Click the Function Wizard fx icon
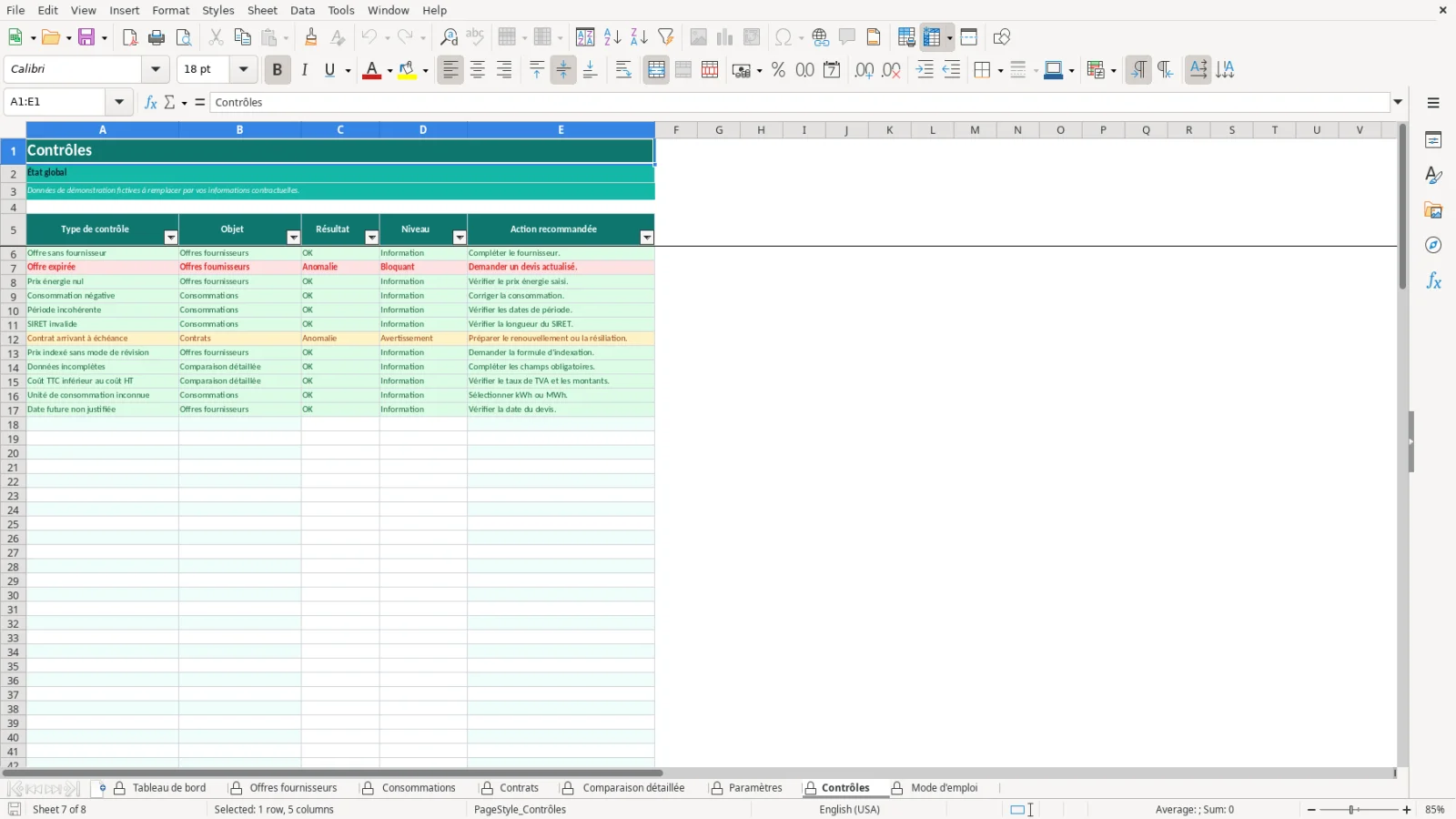This screenshot has width=1456, height=819. 151,102
